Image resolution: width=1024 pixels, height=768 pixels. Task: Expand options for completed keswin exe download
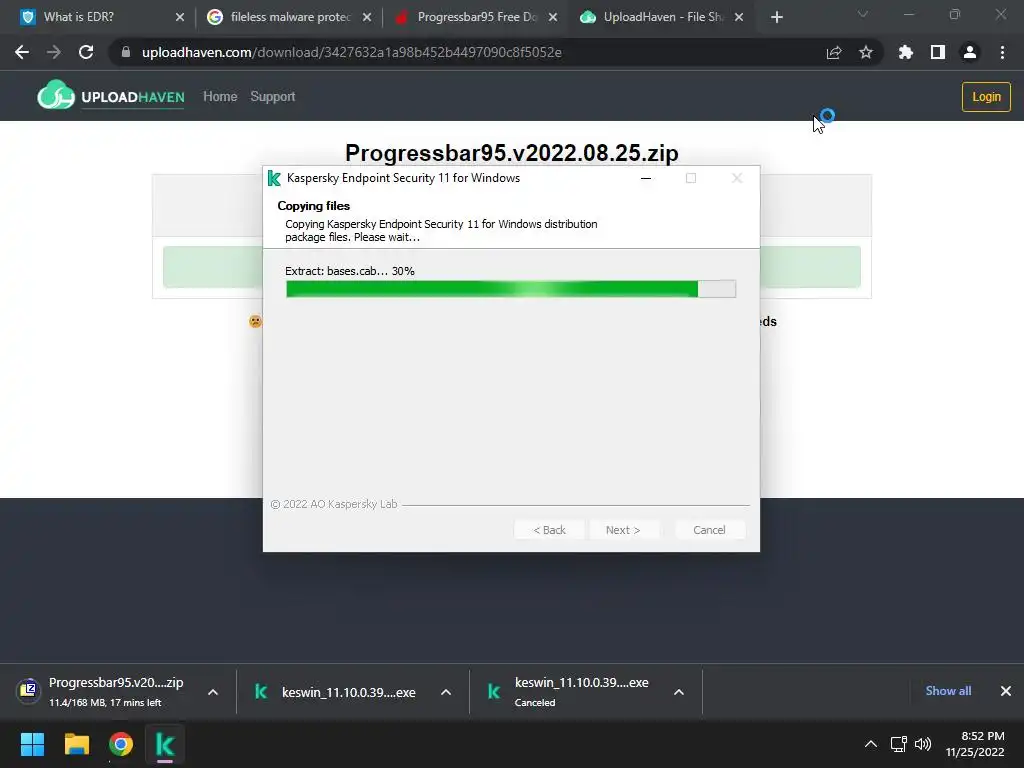pos(446,692)
